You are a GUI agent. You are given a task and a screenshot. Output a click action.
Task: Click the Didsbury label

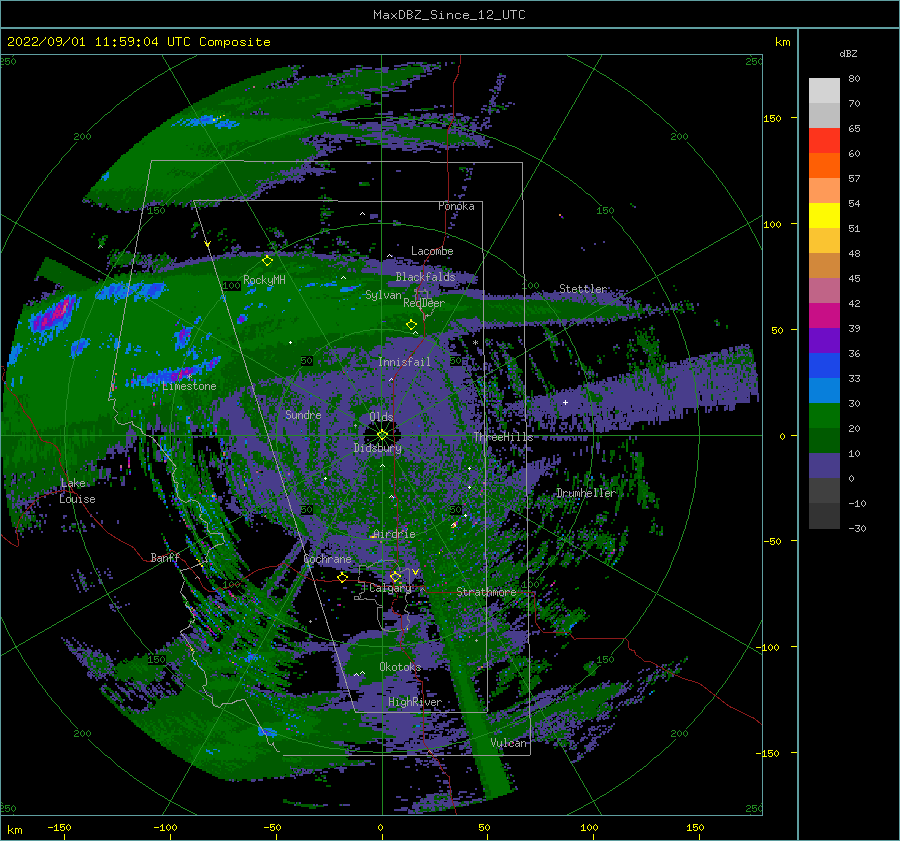tap(377, 448)
